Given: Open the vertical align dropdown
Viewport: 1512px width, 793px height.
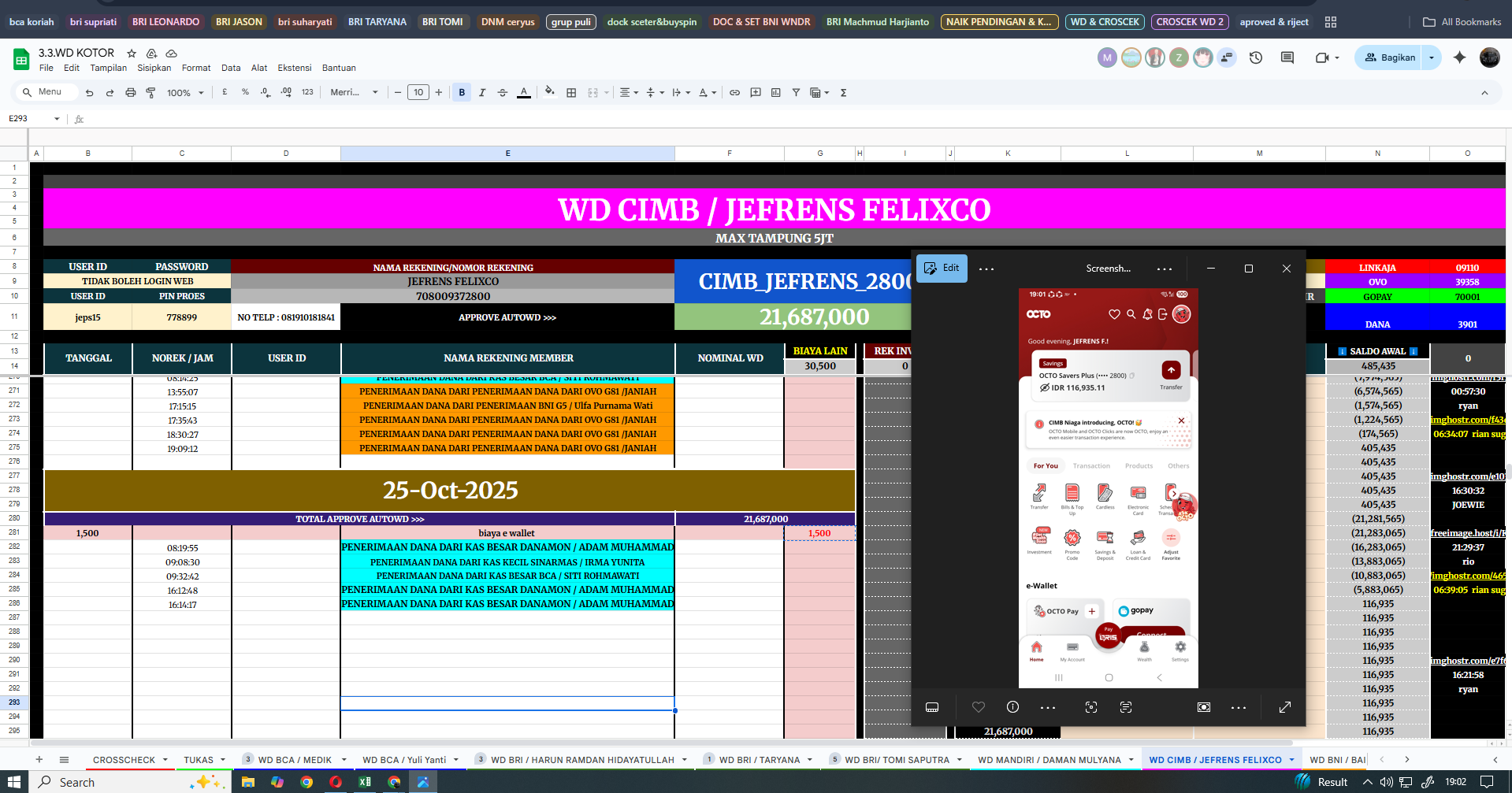Looking at the screenshot, I should 655,92.
